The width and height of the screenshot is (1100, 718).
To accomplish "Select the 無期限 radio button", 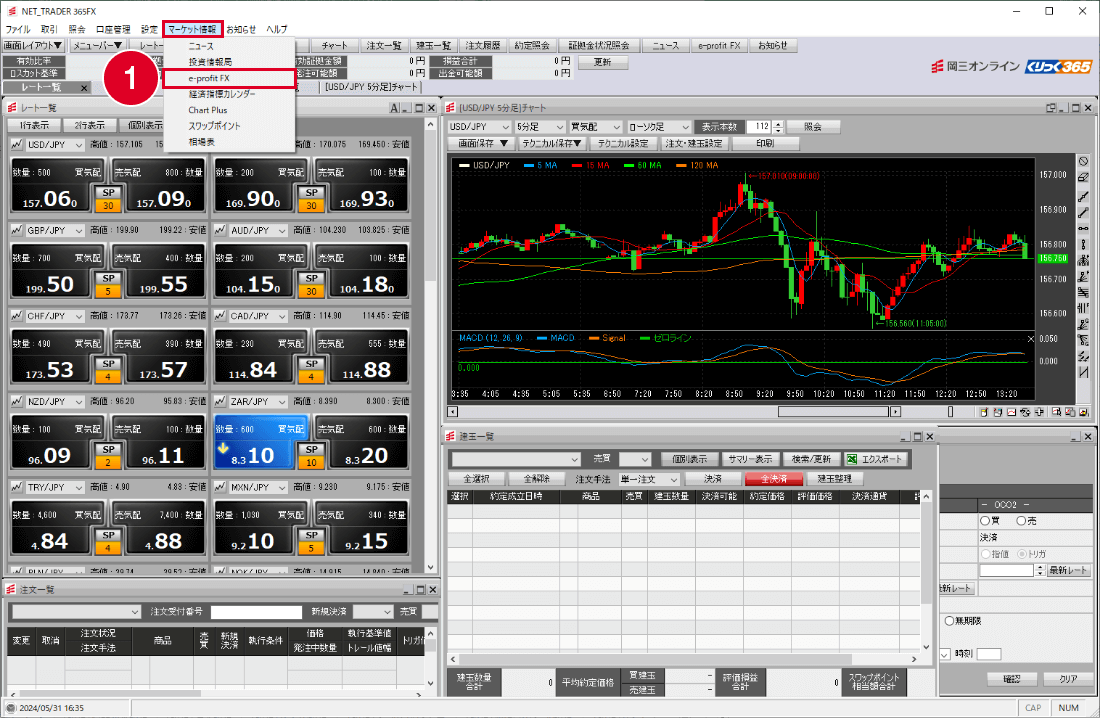I will tap(949, 621).
